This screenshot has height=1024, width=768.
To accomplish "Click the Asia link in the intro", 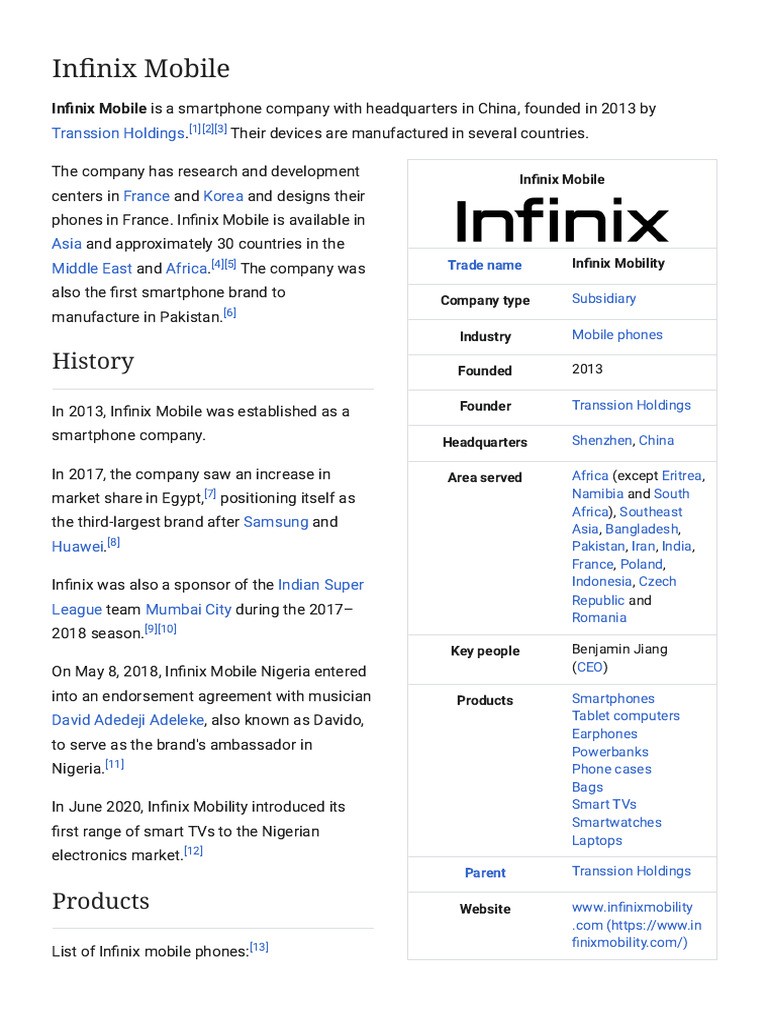I will (67, 244).
